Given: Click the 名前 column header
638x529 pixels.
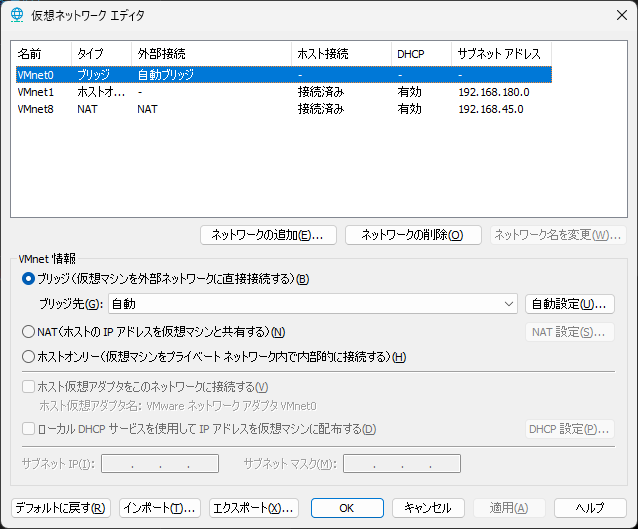Looking at the screenshot, I should pos(43,54).
